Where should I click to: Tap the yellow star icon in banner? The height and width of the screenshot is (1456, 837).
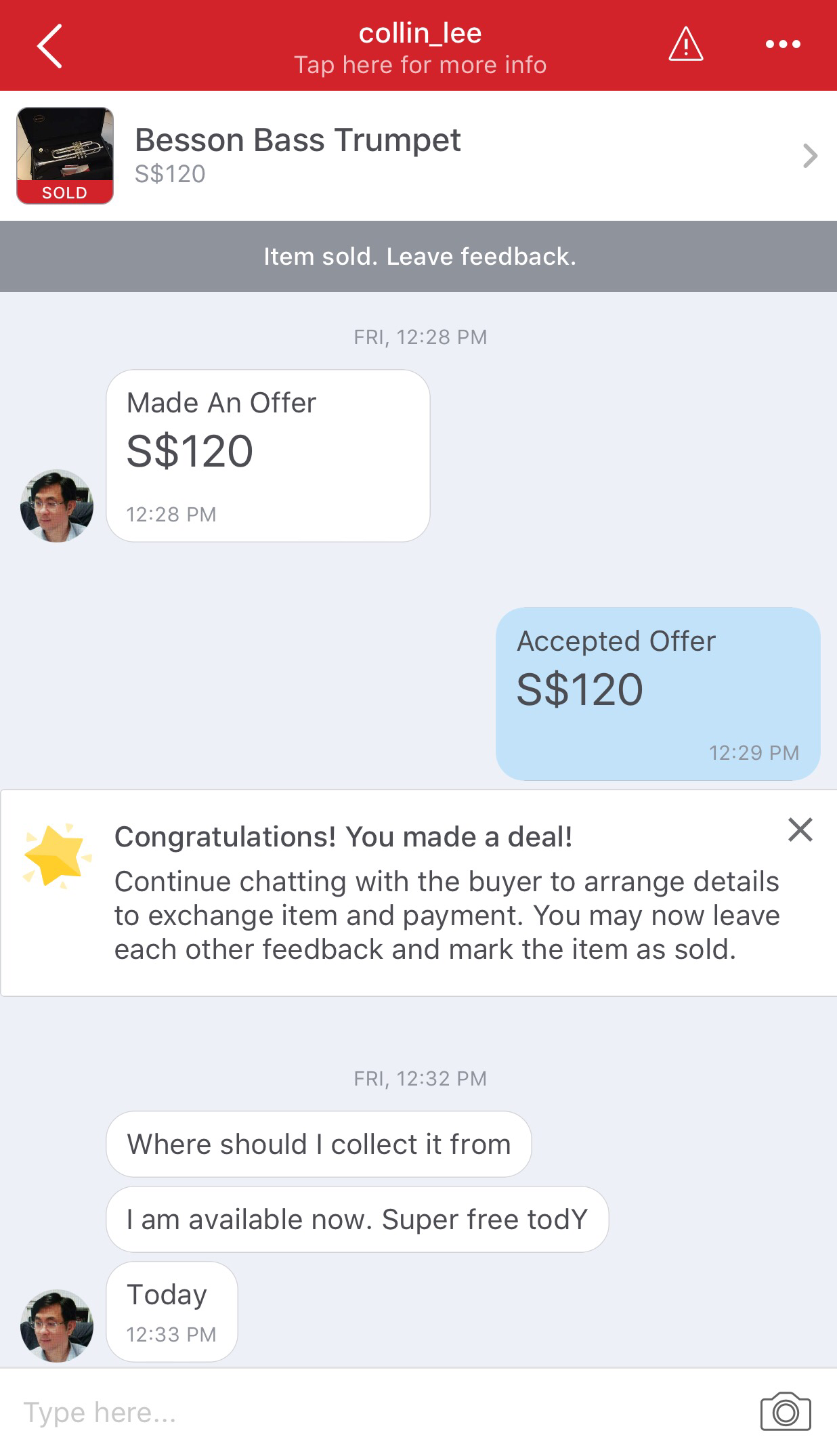tap(56, 855)
